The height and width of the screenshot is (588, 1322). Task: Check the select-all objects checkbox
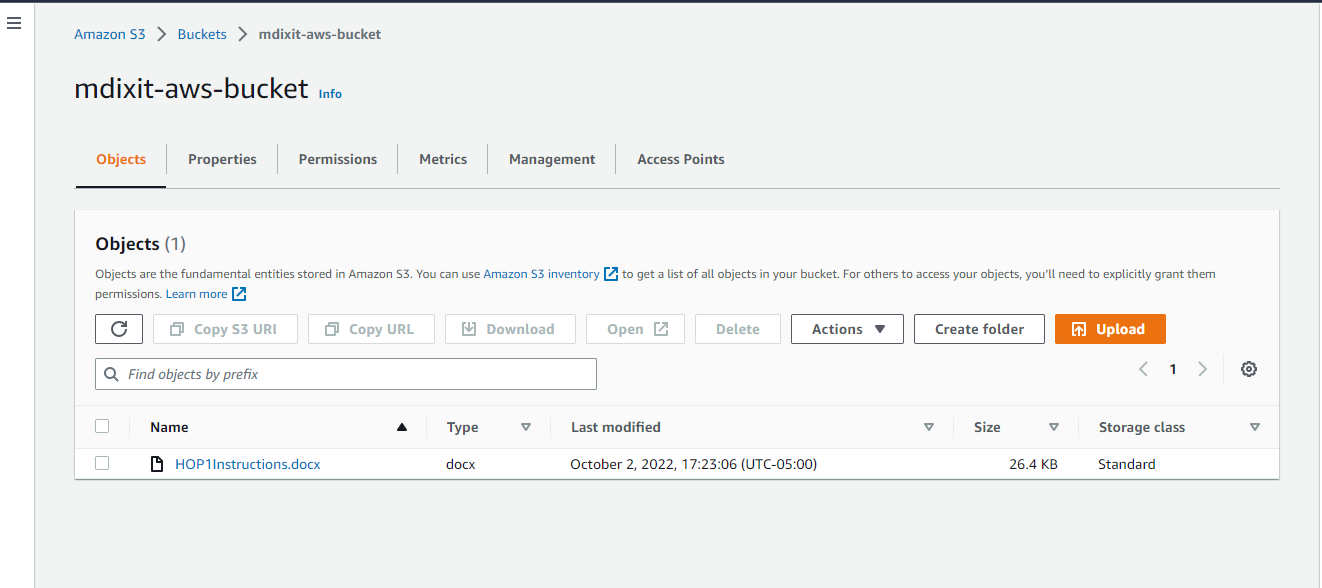coord(102,425)
